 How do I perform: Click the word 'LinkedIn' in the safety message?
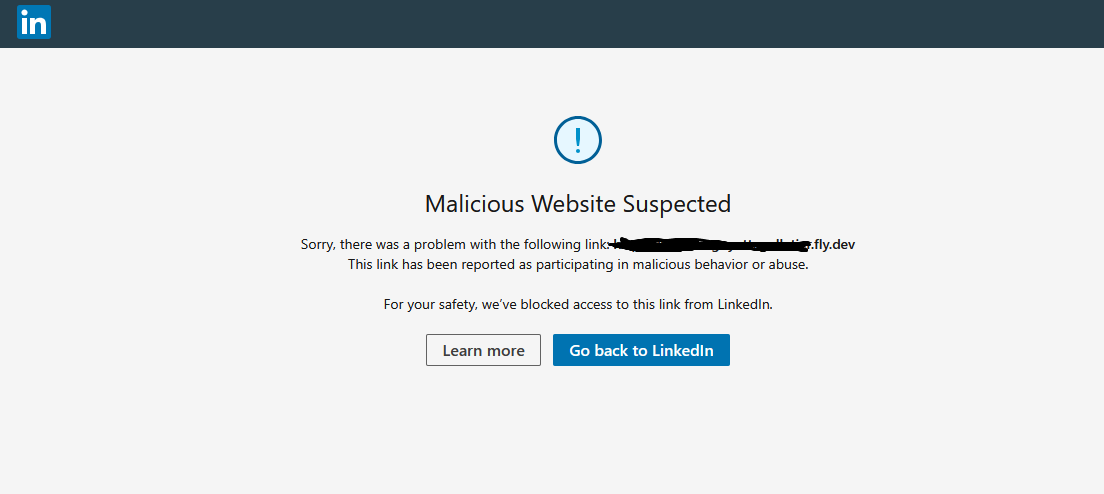pyautogui.click(x=744, y=305)
